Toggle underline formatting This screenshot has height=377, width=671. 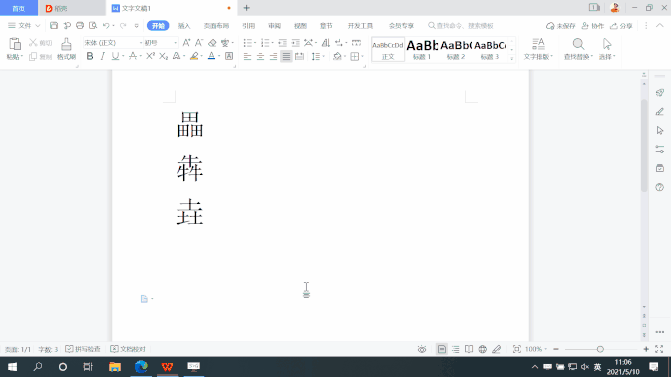click(x=115, y=56)
